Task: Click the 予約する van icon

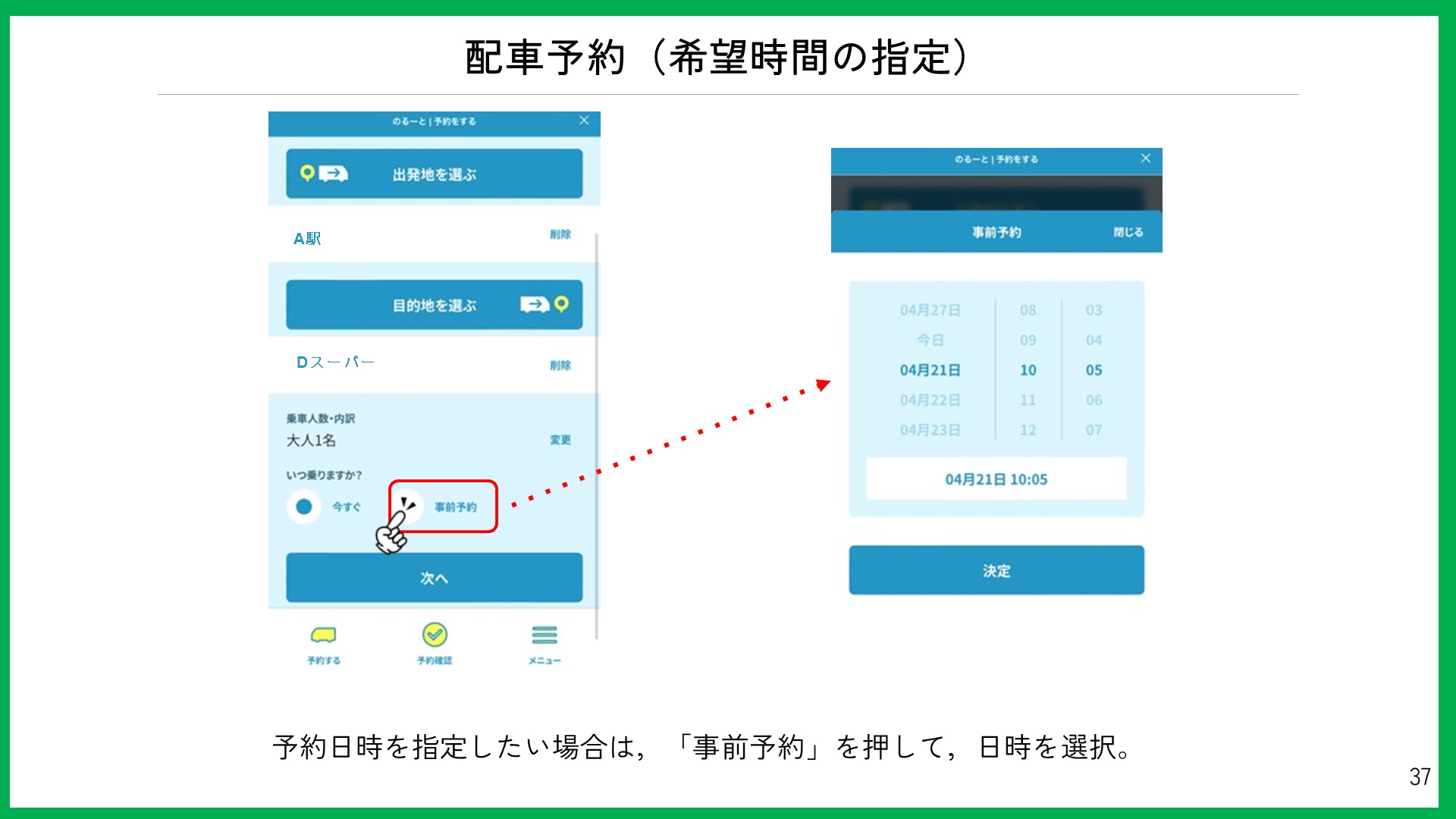Action: pyautogui.click(x=324, y=635)
